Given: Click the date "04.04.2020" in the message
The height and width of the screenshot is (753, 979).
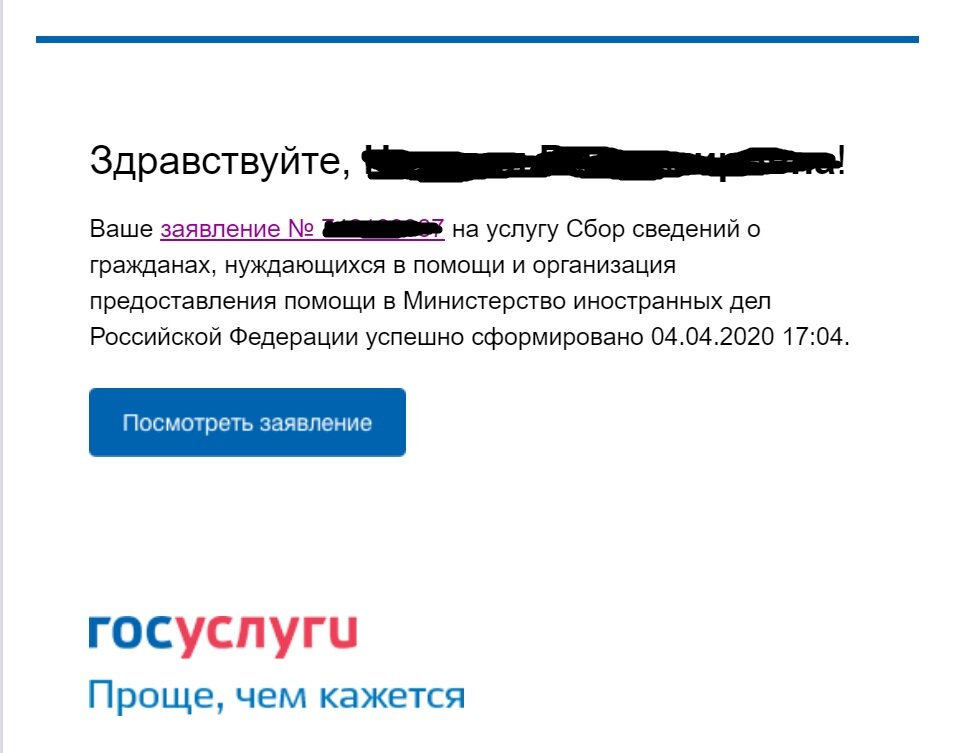Looking at the screenshot, I should [712, 337].
